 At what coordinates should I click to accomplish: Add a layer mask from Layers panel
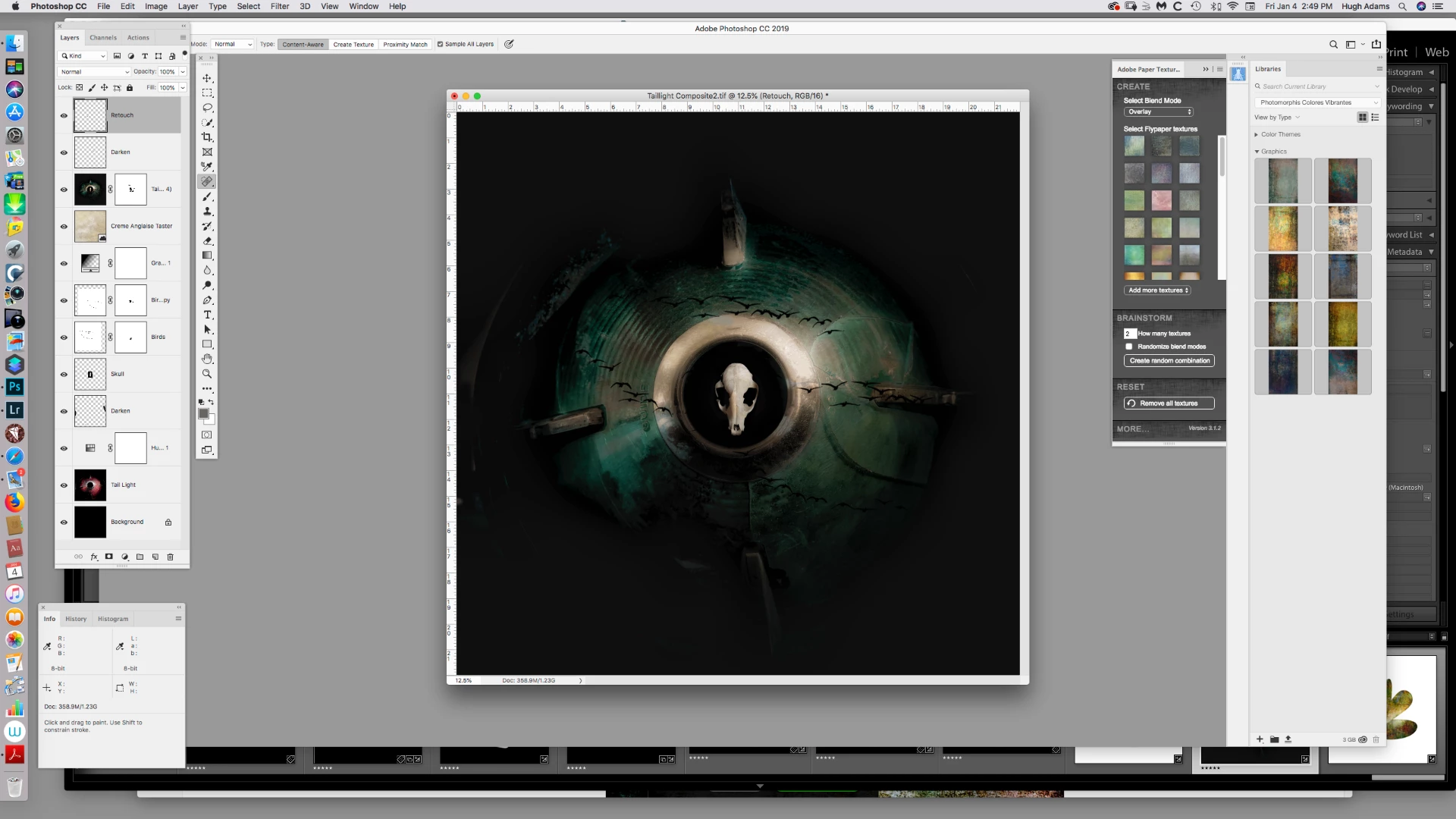tap(109, 557)
